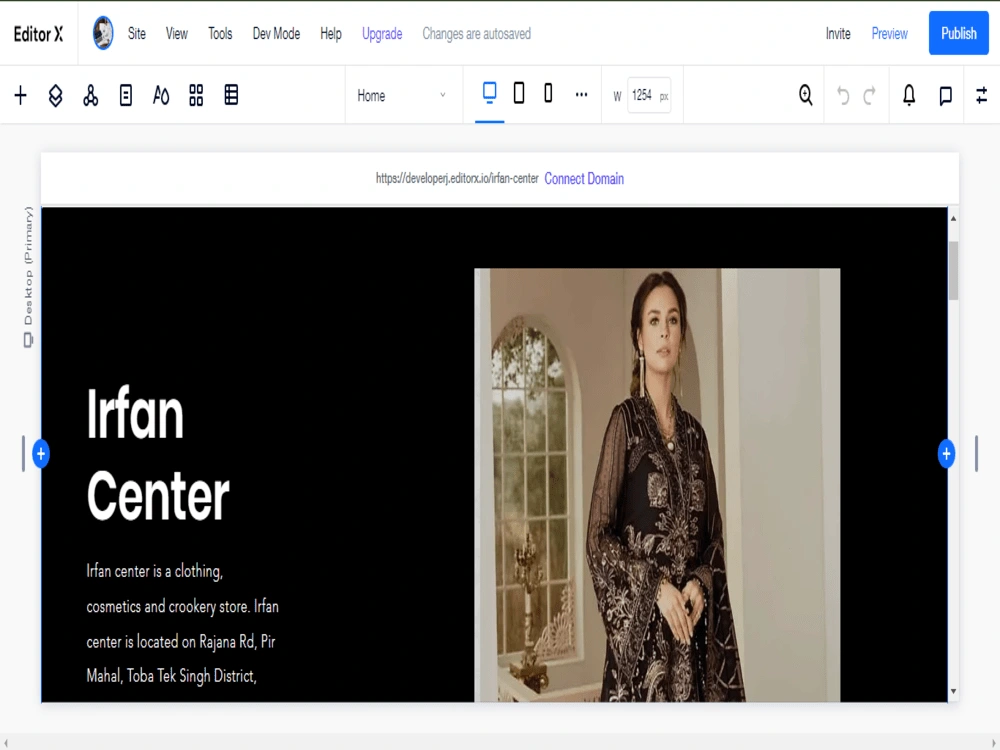Open the Layers panel icon
Viewport: 1000px width, 750px height.
coord(55,95)
